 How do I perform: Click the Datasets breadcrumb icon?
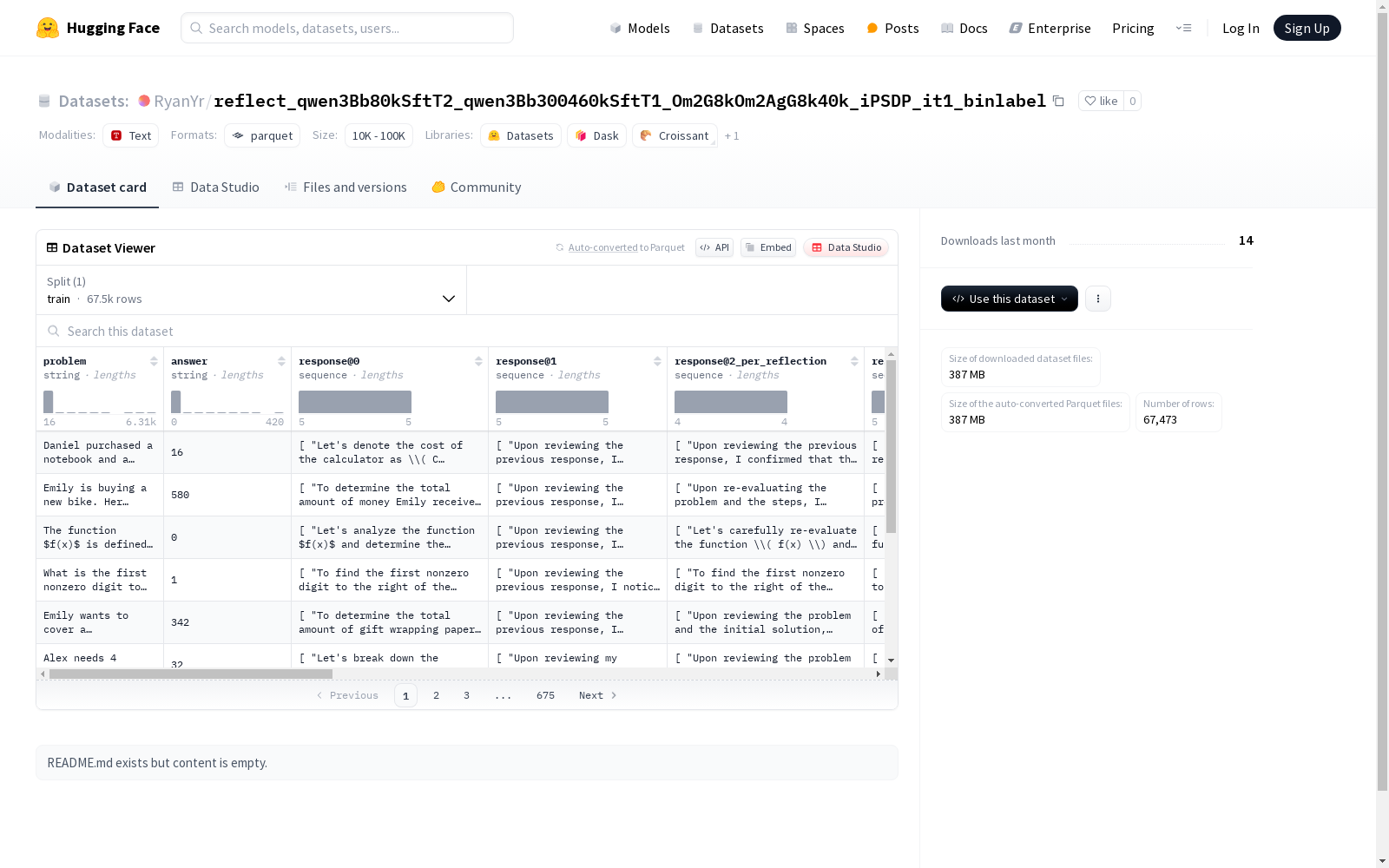pyautogui.click(x=44, y=101)
